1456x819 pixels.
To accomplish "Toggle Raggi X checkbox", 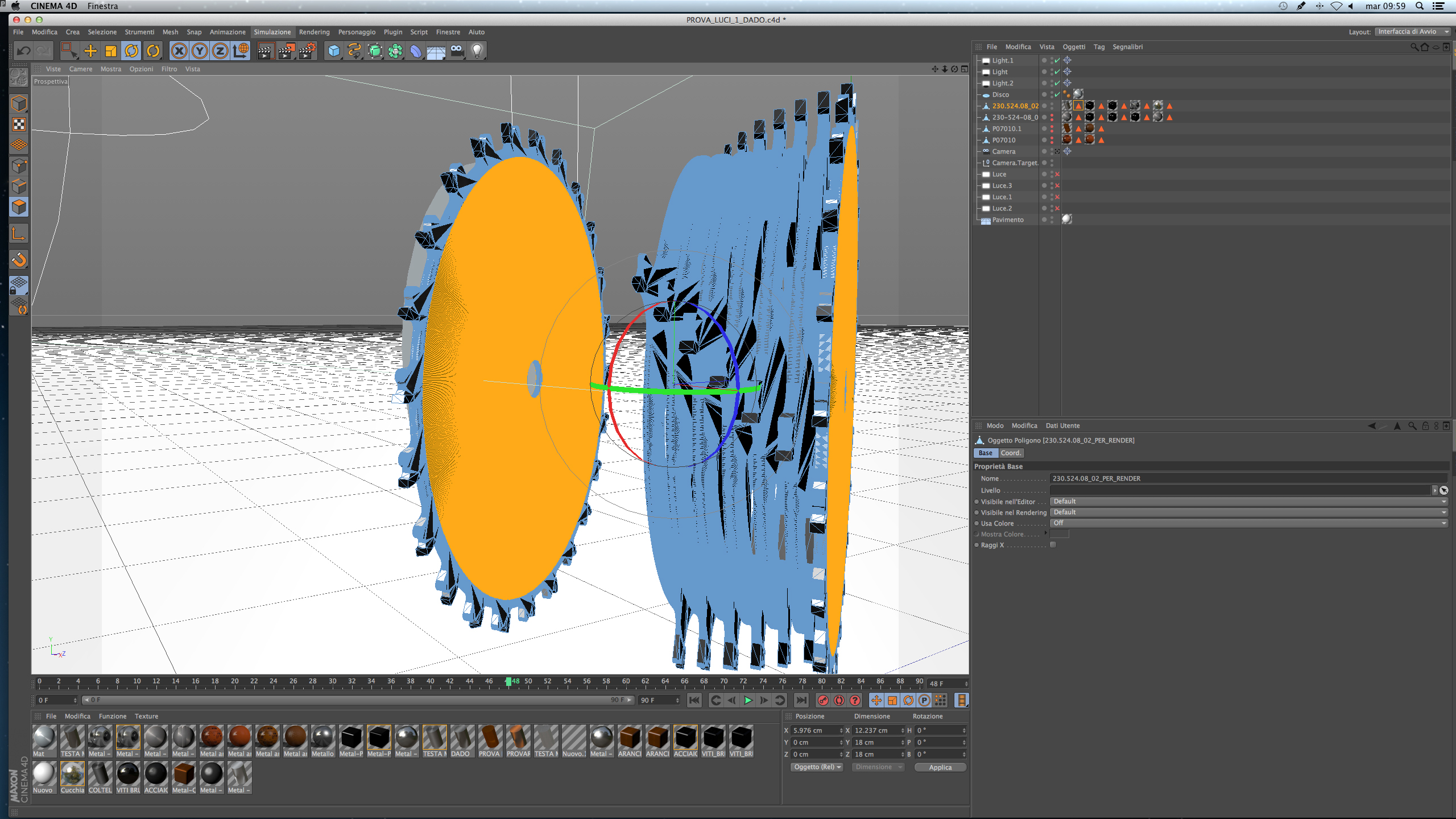I will pos(1053,545).
